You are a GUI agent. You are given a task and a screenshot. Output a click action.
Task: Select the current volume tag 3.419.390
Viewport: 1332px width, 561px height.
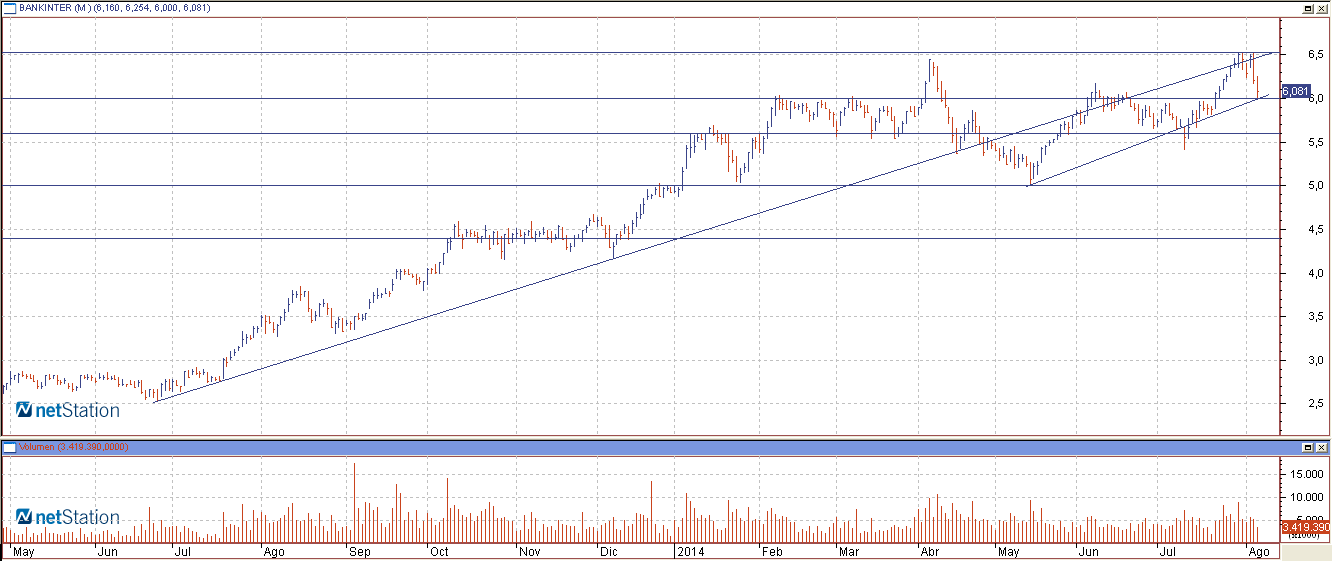(1306, 526)
